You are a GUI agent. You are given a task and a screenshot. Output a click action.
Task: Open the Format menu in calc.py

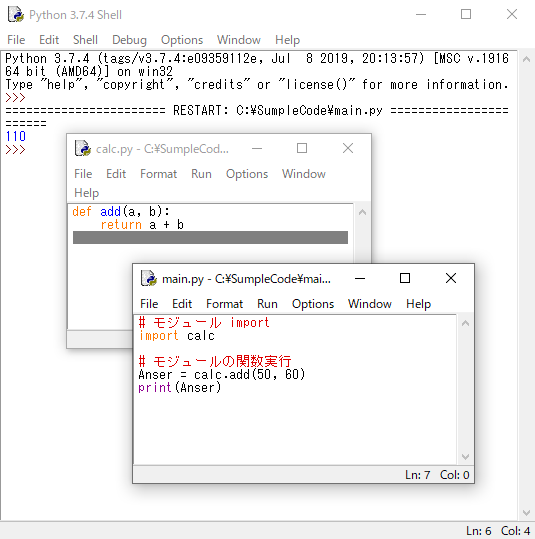pos(159,174)
